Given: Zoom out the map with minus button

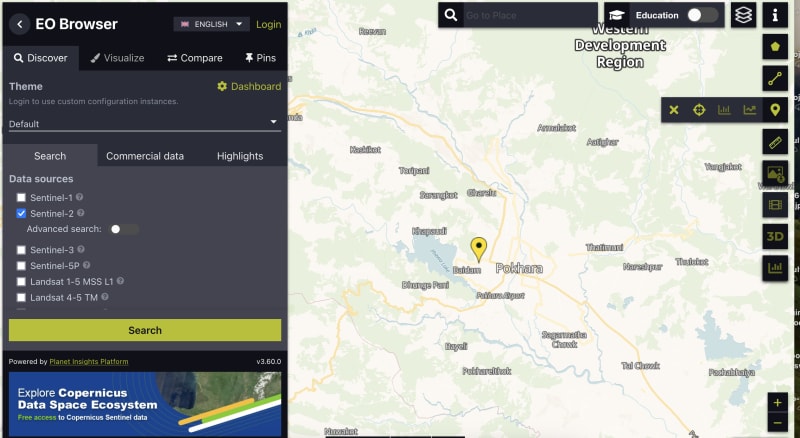Looking at the screenshot, I should pyautogui.click(x=777, y=423).
